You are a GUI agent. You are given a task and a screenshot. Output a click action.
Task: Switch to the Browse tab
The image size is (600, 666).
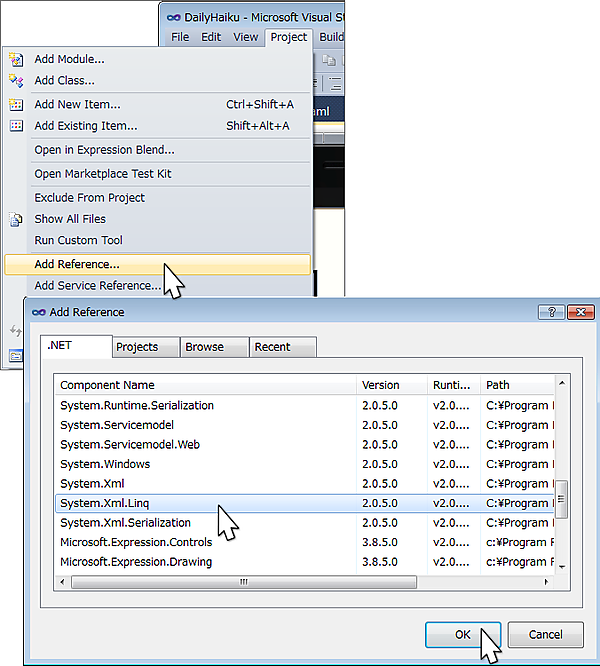[x=214, y=347]
